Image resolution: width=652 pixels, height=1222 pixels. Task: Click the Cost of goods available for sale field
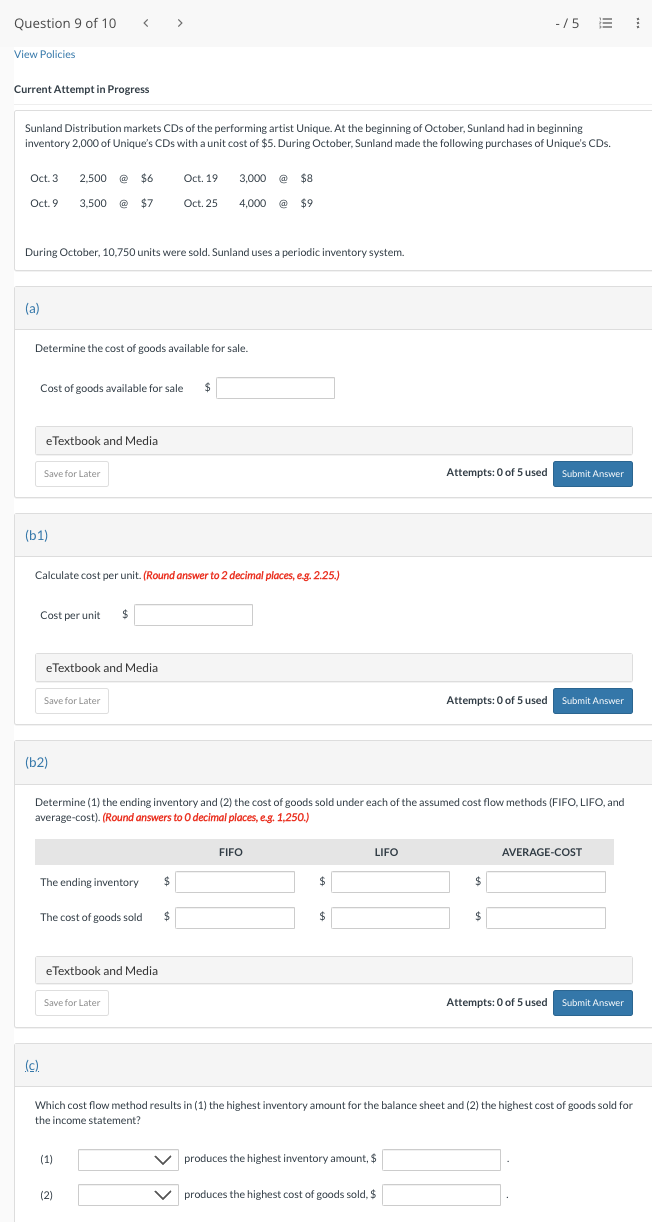click(x=275, y=387)
